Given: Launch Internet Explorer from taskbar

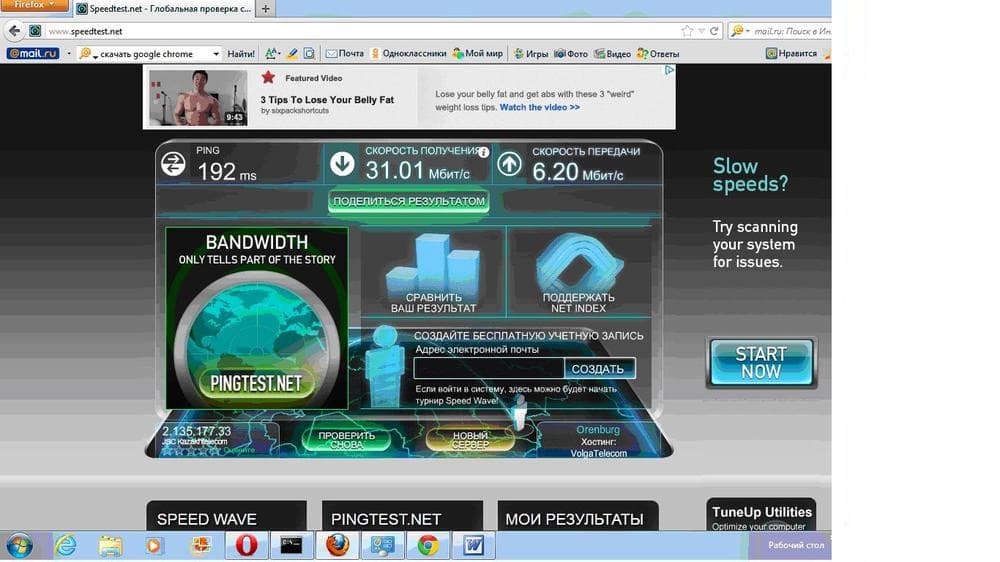Looking at the screenshot, I should coord(66,545).
